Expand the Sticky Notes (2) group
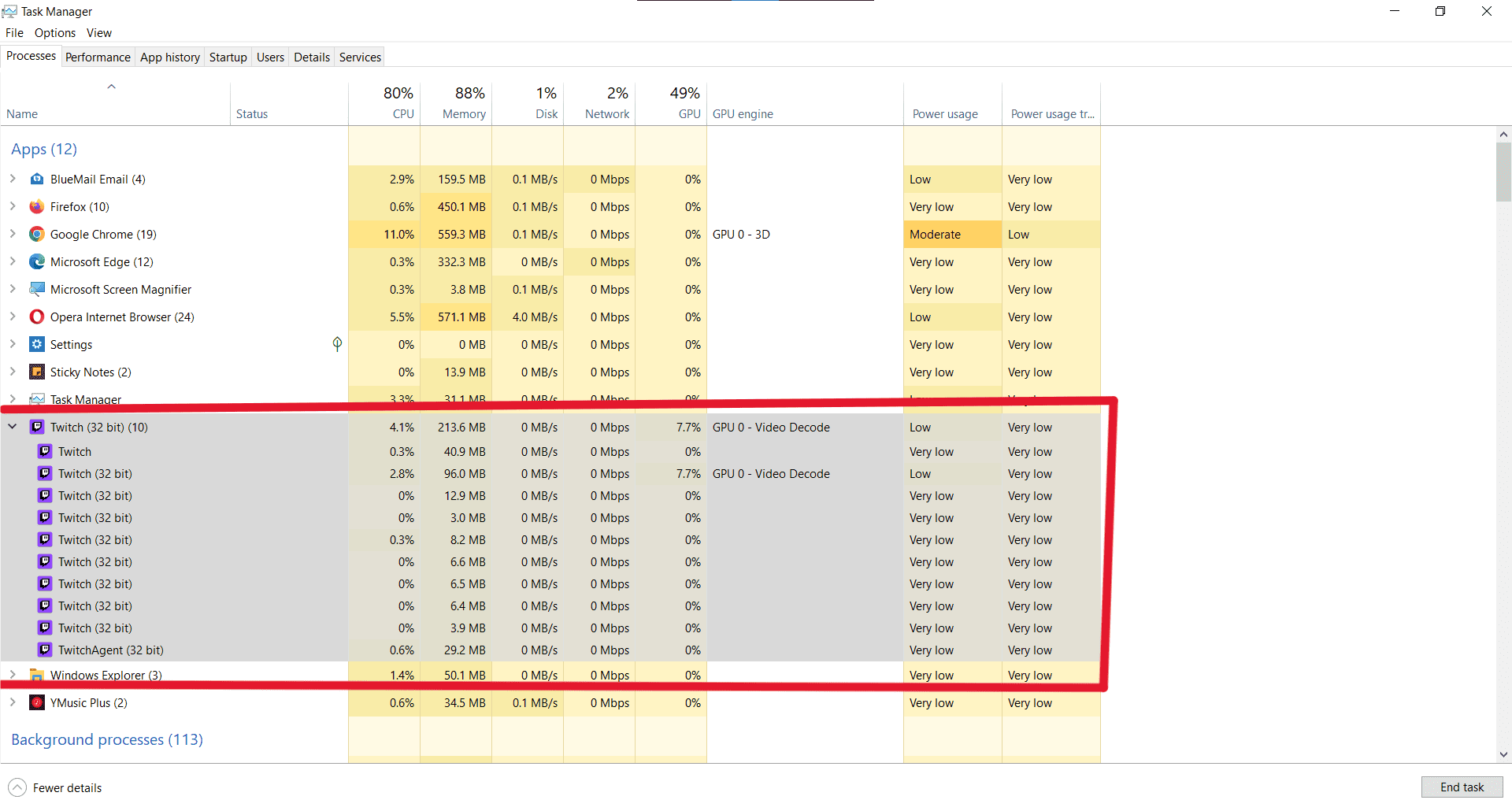This screenshot has width=1512, height=811. pos(13,372)
